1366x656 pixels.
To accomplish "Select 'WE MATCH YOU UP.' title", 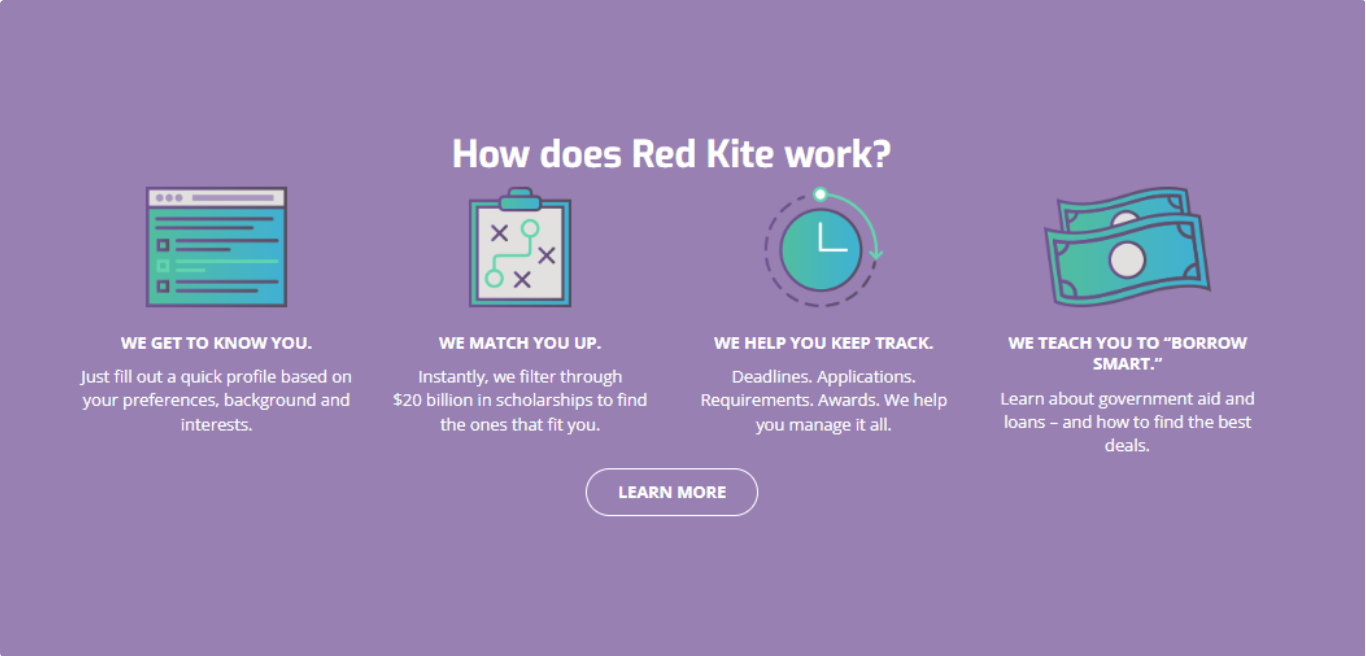I will point(520,343).
